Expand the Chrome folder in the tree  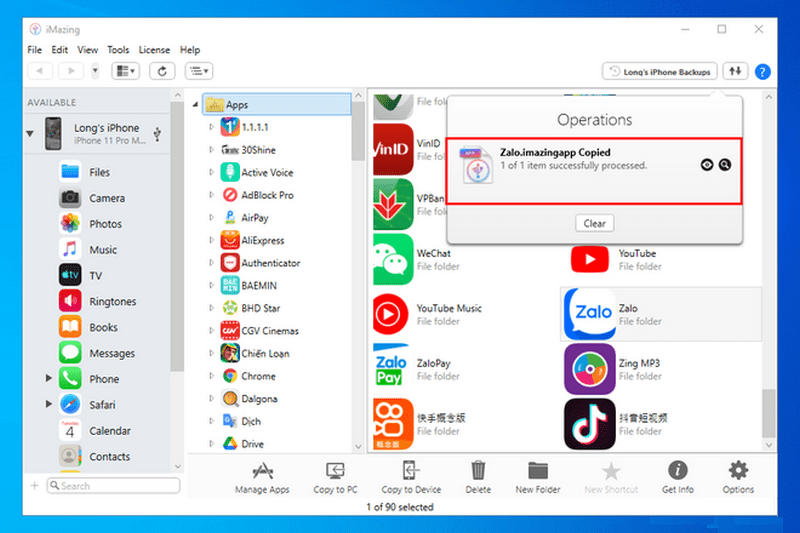pyautogui.click(x=211, y=377)
